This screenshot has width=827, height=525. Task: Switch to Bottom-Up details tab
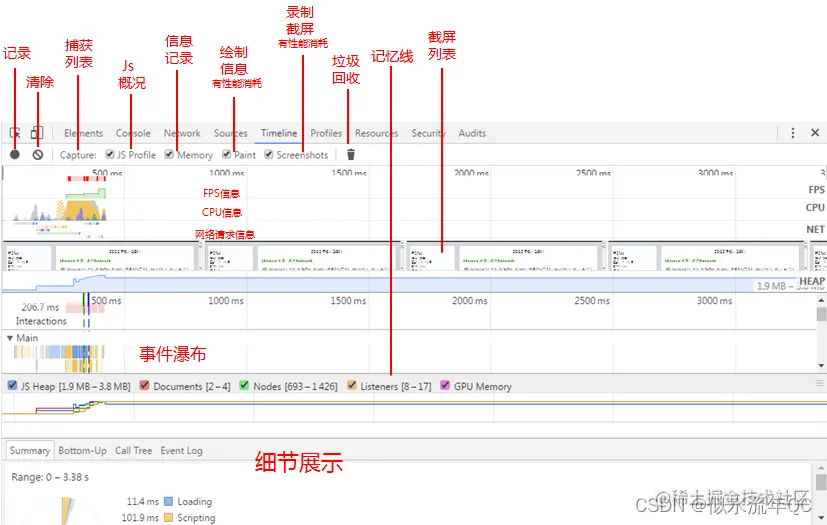pyautogui.click(x=82, y=451)
